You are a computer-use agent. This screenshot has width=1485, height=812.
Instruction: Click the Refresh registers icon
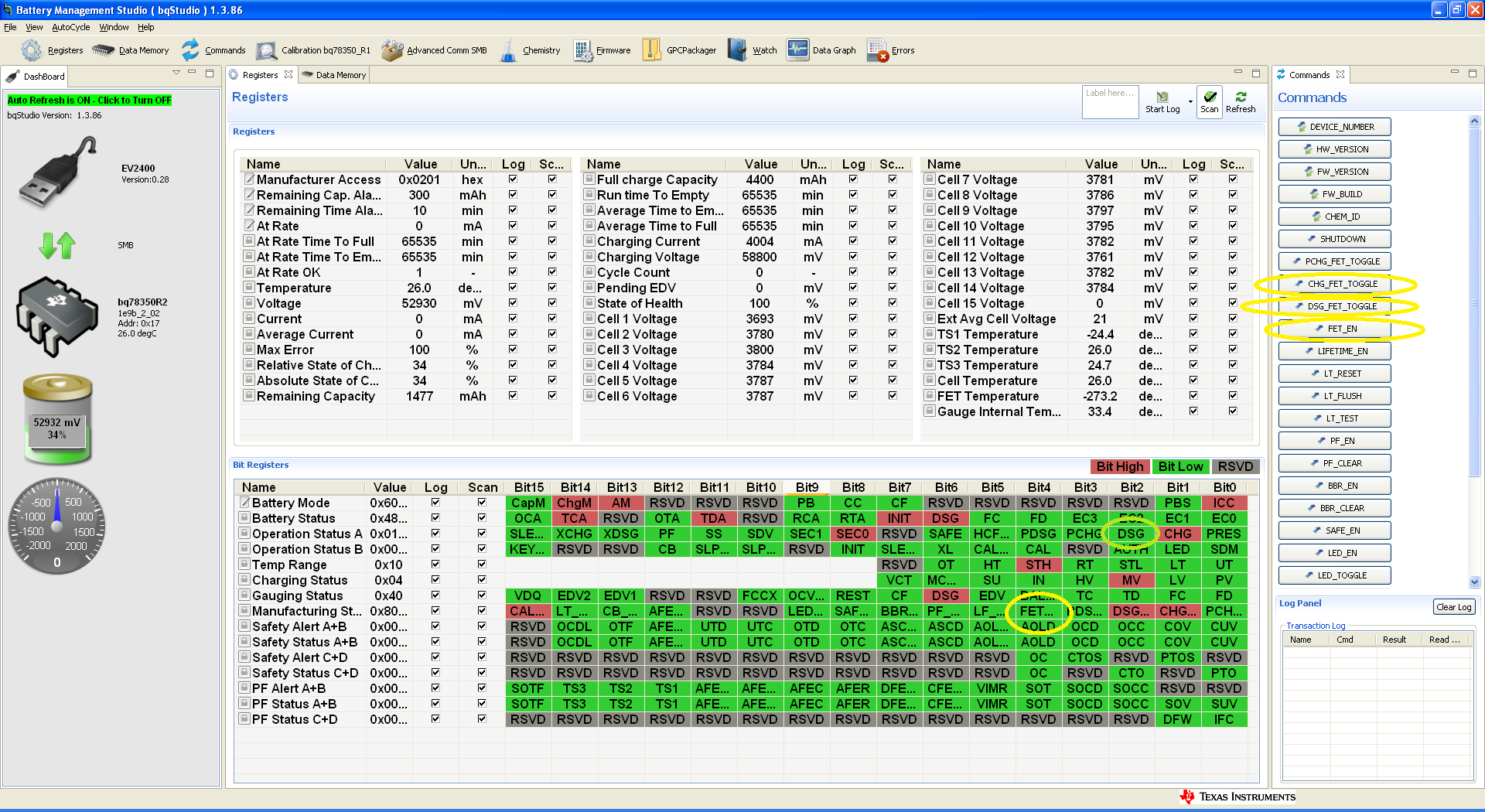click(x=1241, y=97)
